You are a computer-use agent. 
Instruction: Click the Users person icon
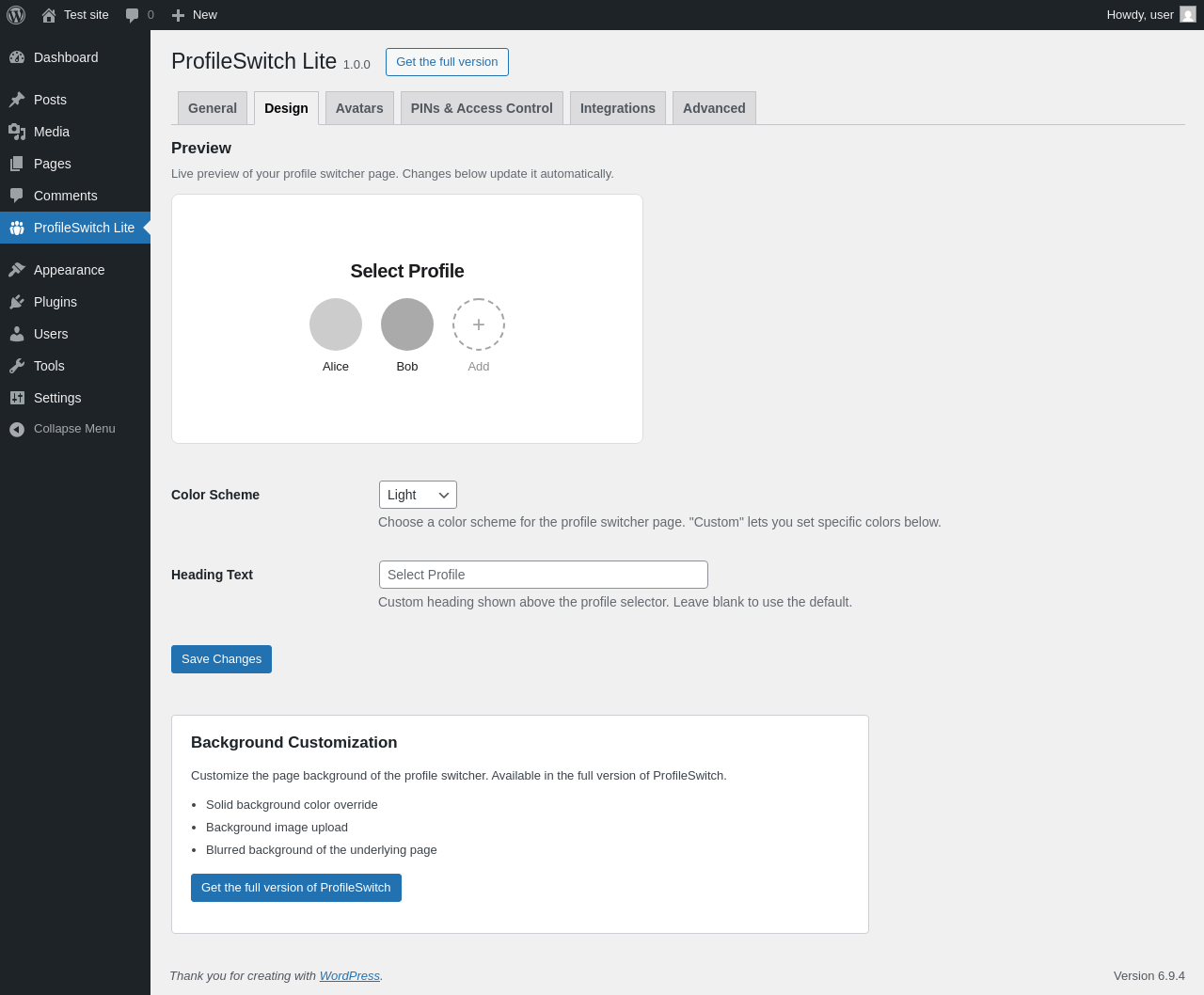pos(17,334)
